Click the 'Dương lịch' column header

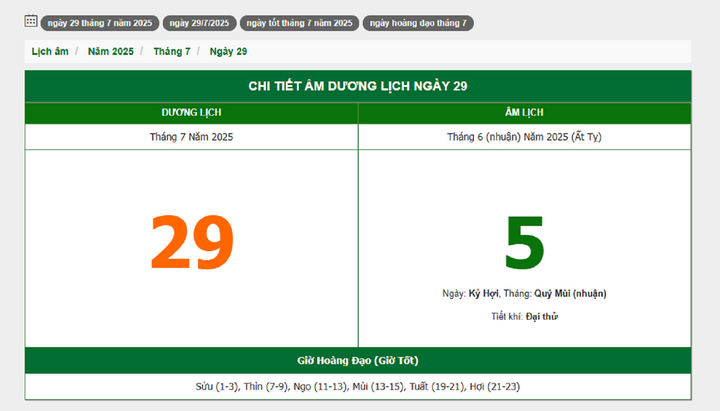[191, 113]
